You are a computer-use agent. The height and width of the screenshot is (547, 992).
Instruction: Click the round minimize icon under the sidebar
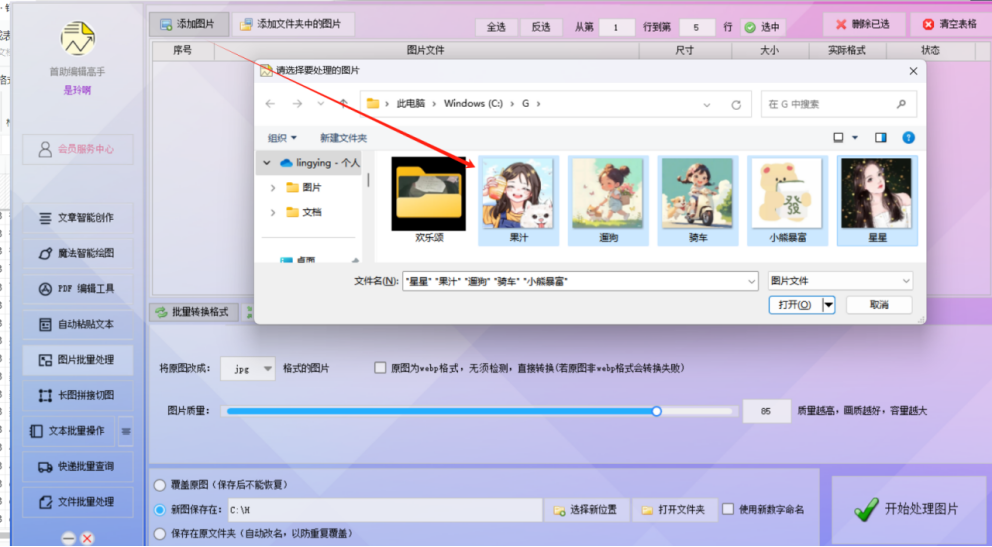click(x=68, y=538)
